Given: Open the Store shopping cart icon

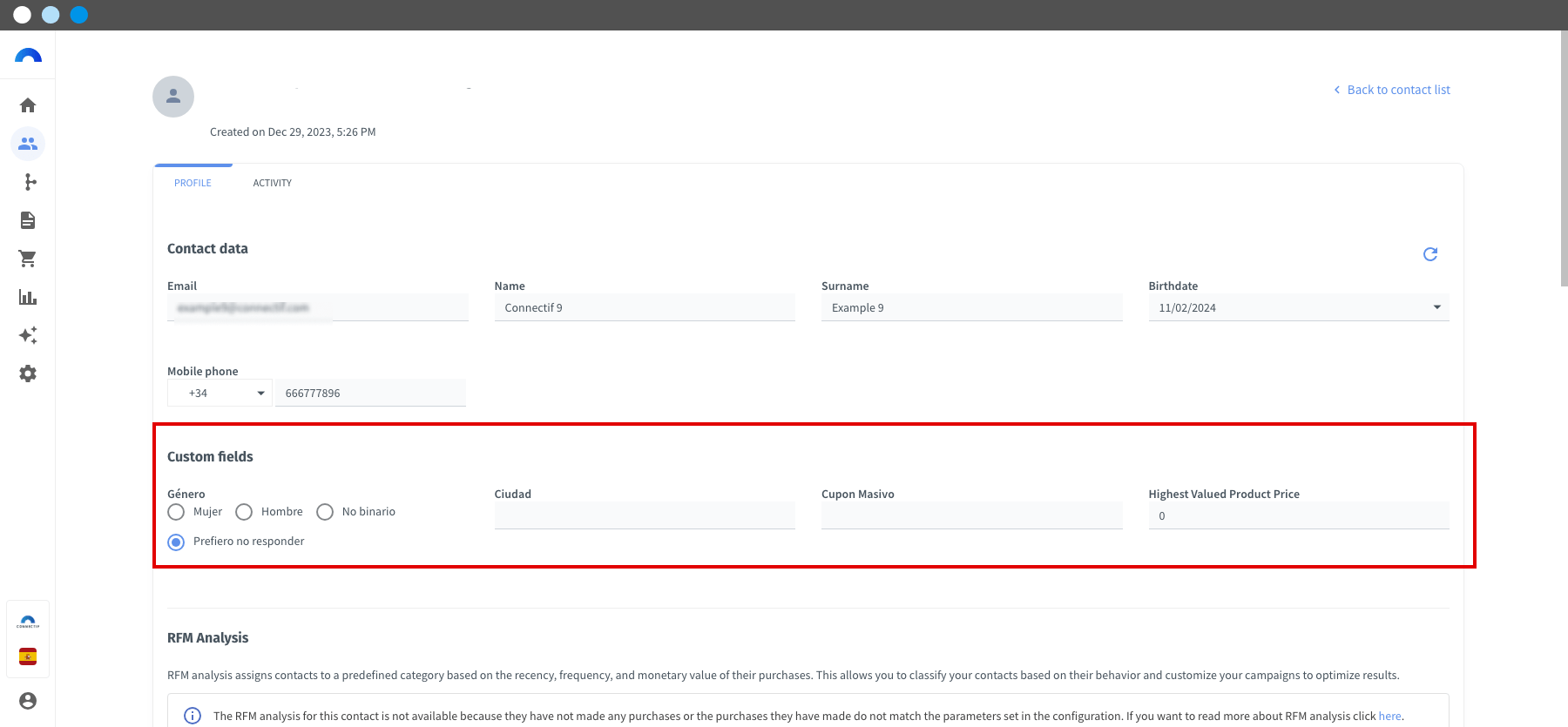Looking at the screenshot, I should click(28, 259).
